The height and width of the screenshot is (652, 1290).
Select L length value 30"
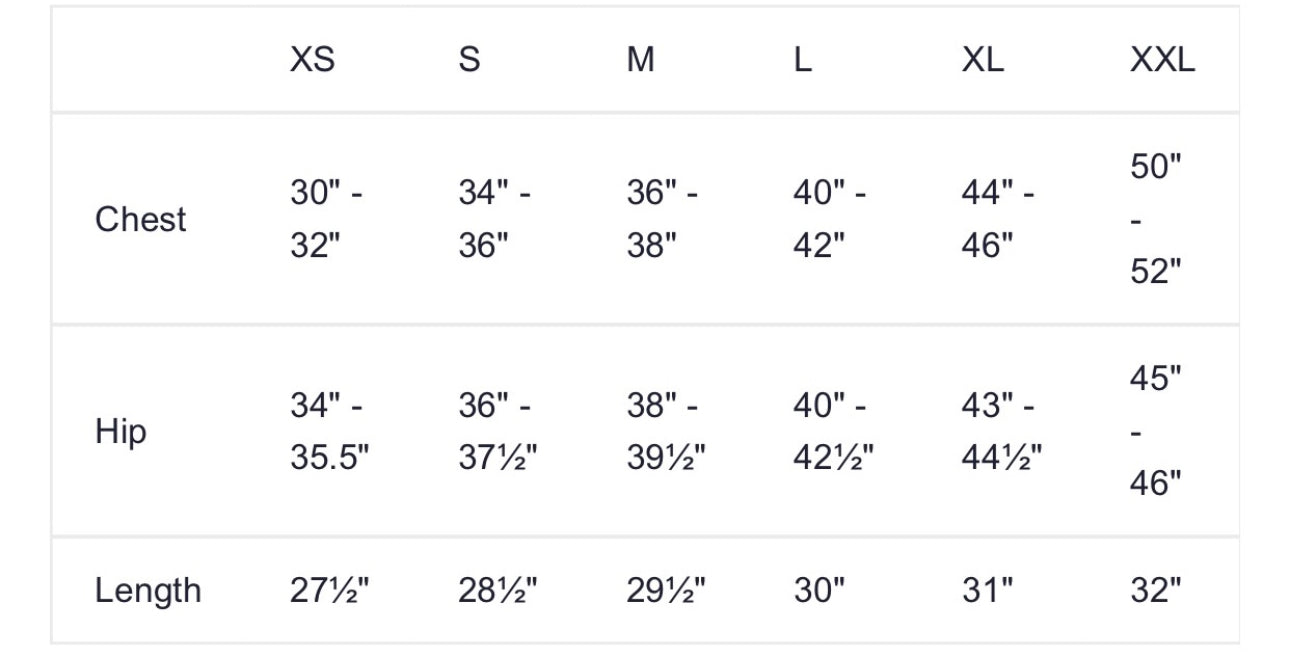819,590
